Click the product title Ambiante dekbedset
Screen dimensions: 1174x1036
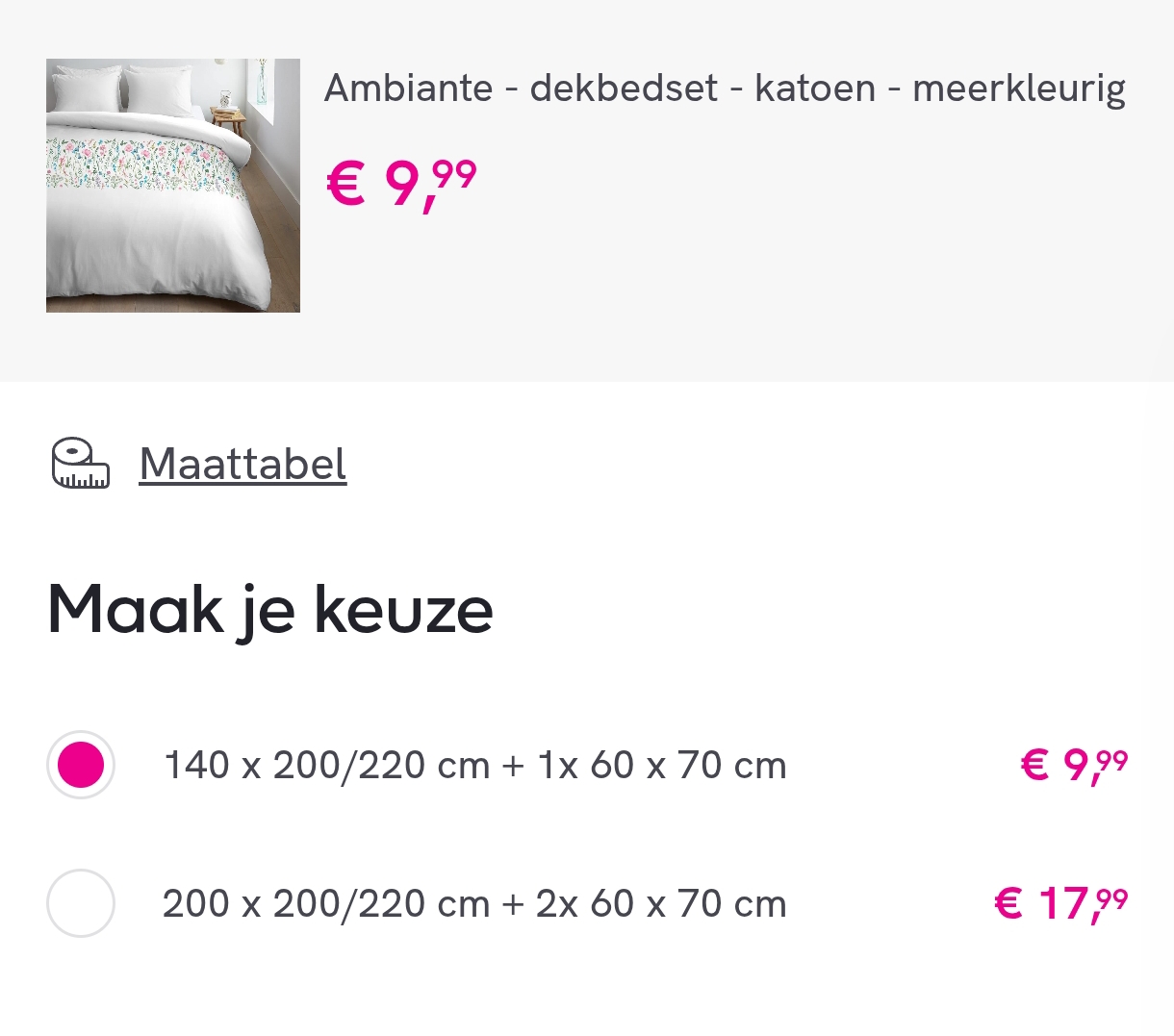tap(725, 87)
